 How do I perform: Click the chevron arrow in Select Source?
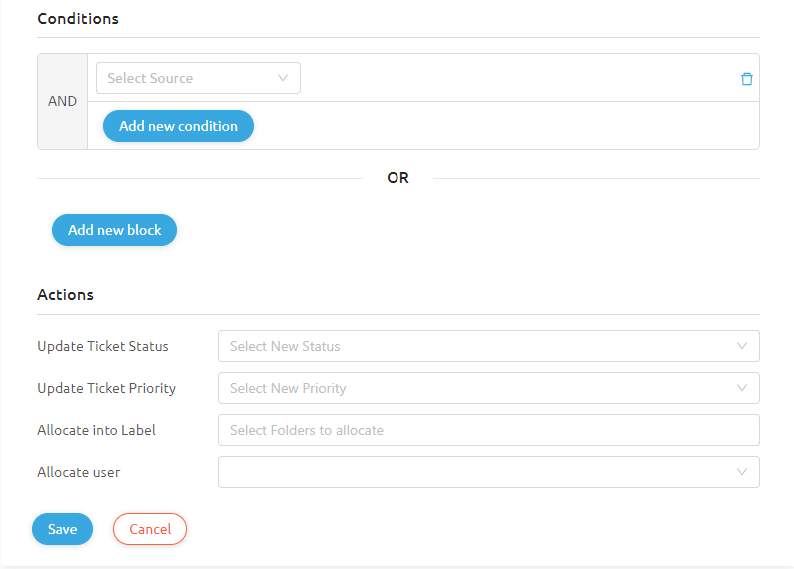point(283,78)
